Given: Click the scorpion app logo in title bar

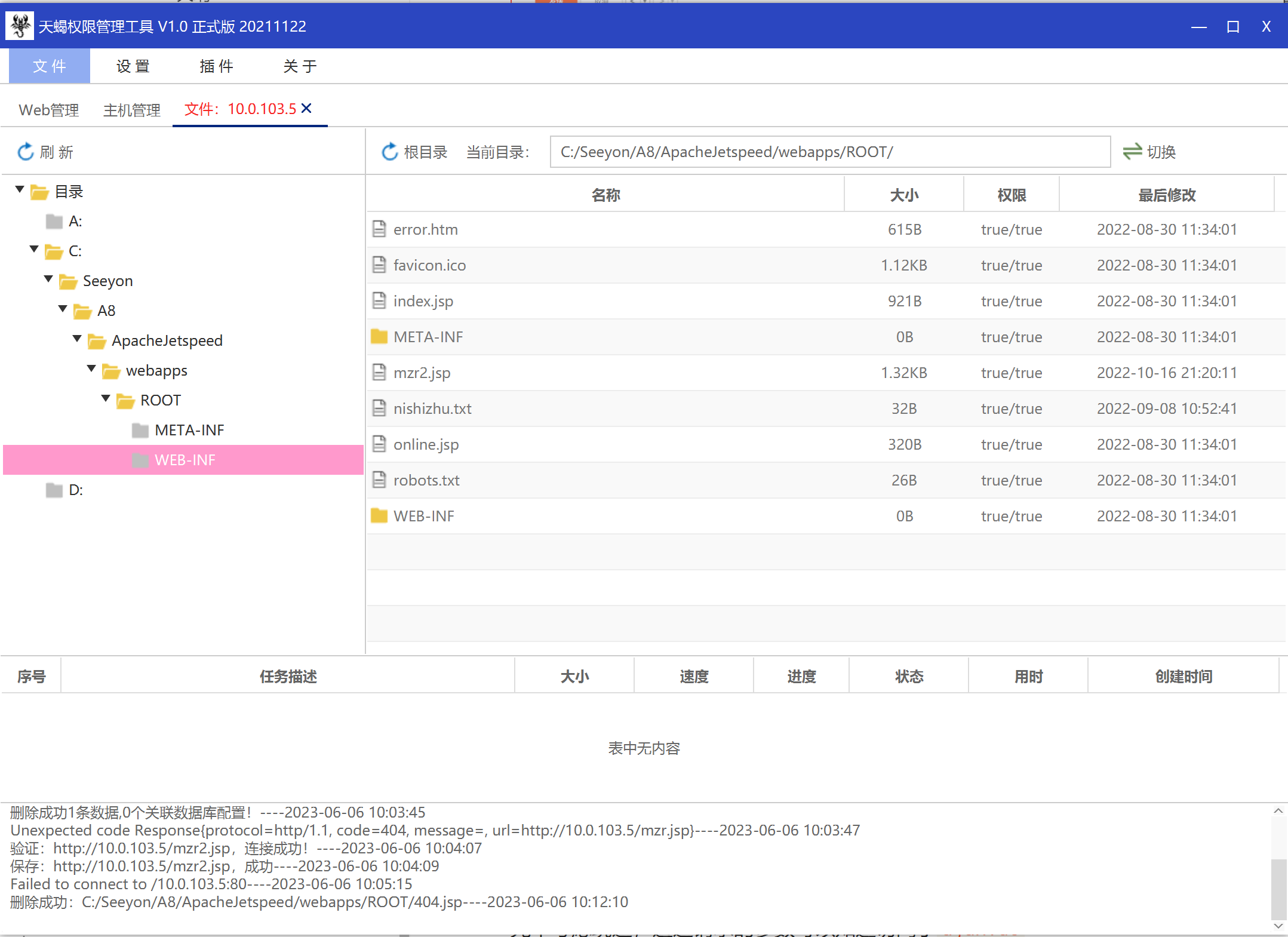Looking at the screenshot, I should tap(20, 26).
